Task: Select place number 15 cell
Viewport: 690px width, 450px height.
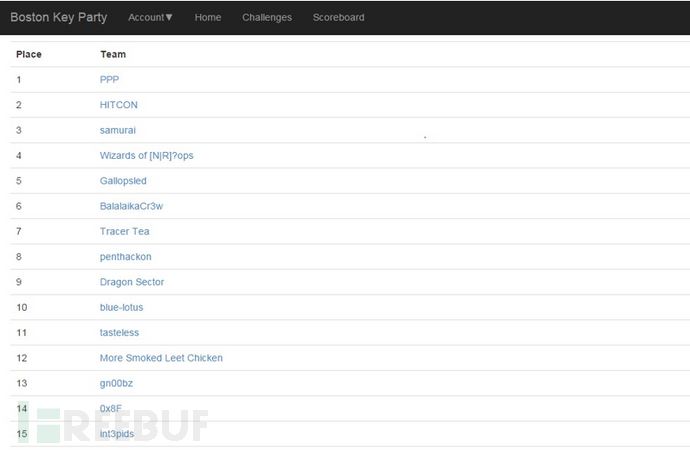Action: click(x=22, y=434)
